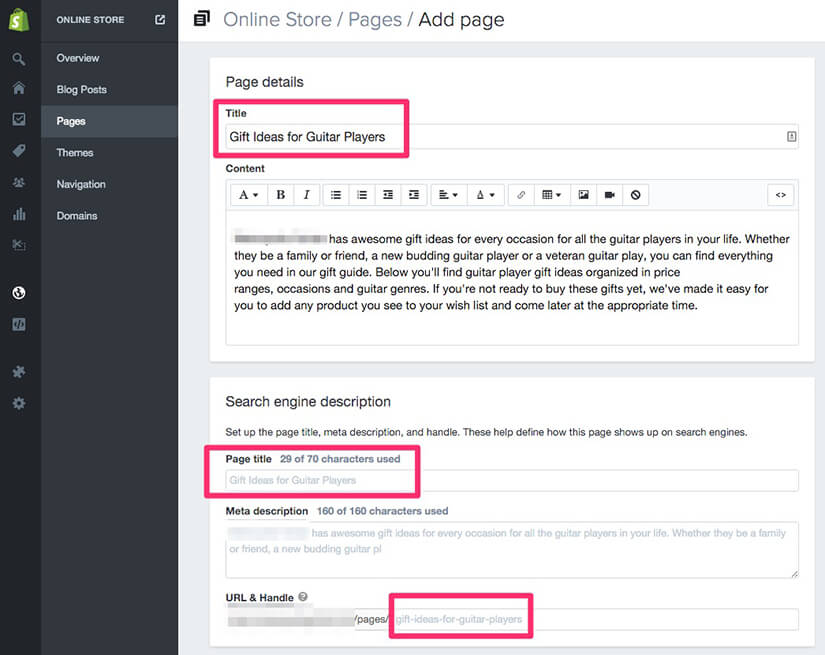
Task: Click the icon inside Title field
Action: (791, 137)
